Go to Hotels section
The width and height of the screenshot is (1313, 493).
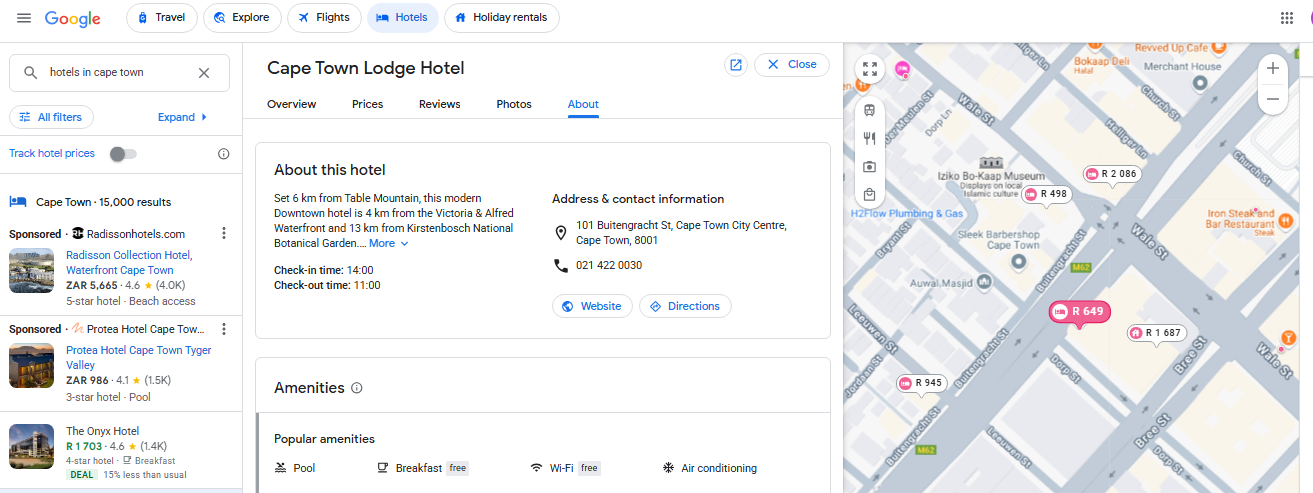click(403, 18)
